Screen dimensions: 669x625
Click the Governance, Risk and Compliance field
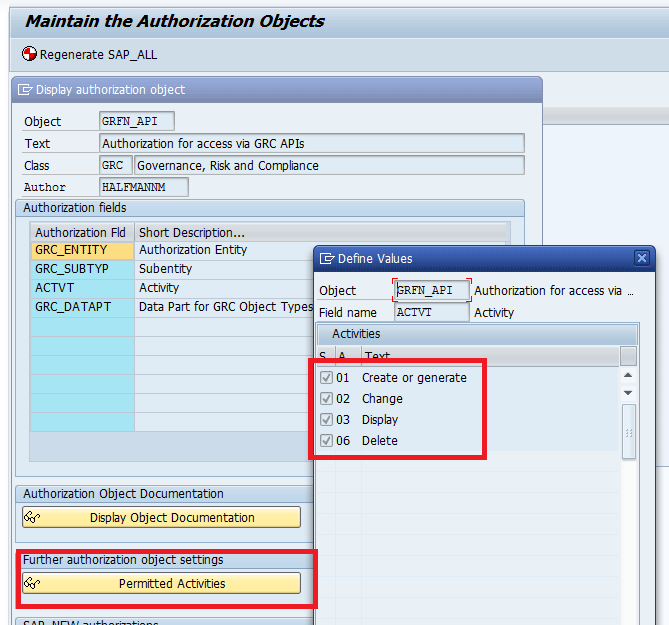[329, 165]
